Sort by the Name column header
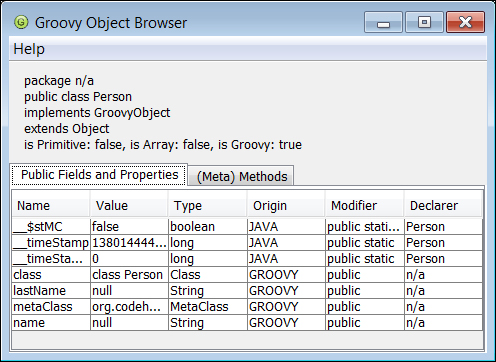Image resolution: width=496 pixels, height=362 pixels. (x=51, y=206)
